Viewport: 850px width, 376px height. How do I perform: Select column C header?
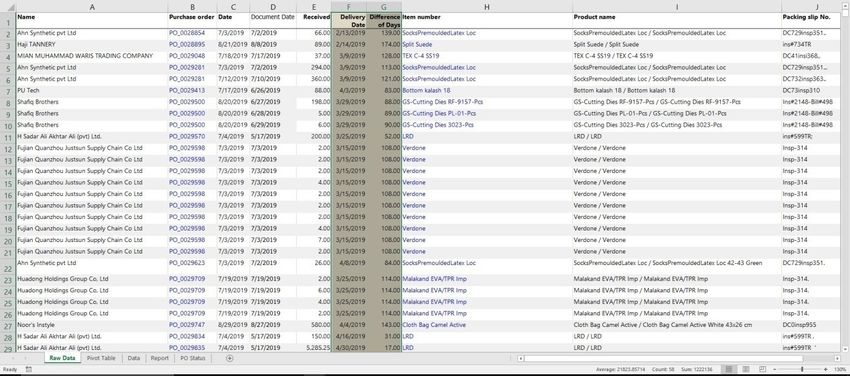pyautogui.click(x=233, y=7)
